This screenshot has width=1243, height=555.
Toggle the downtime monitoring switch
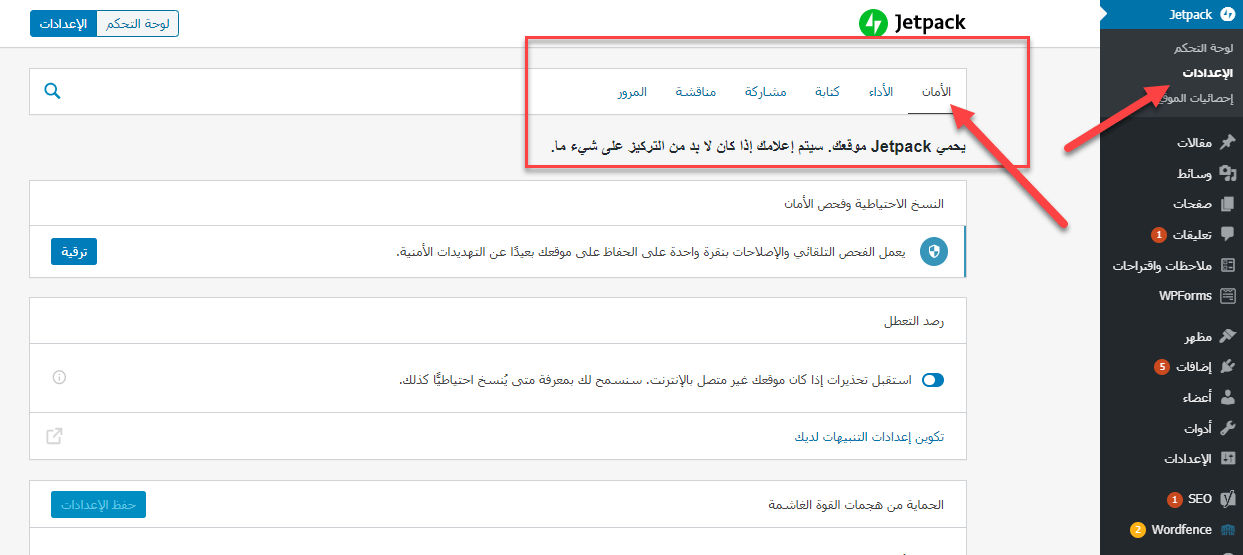(933, 380)
